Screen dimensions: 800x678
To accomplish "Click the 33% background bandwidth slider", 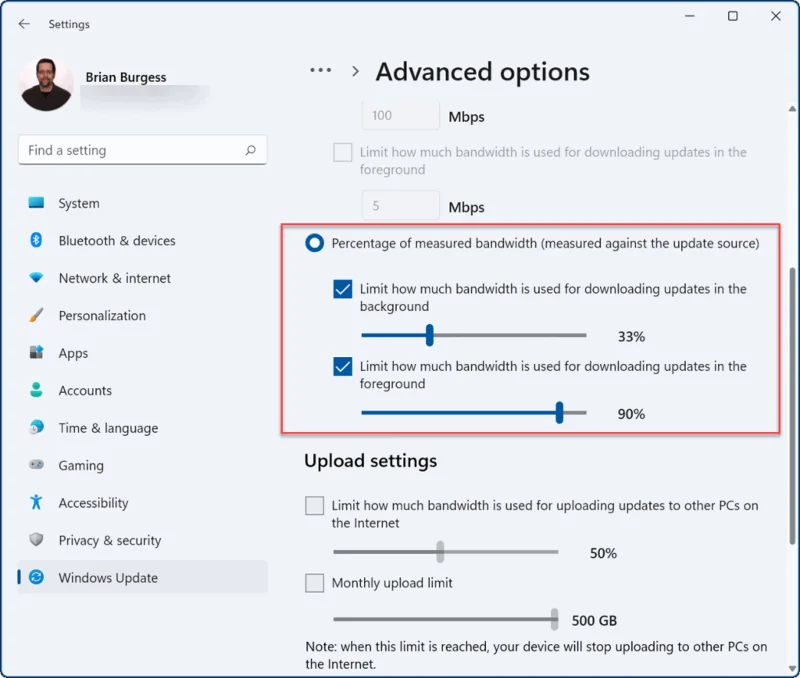I will tap(473, 335).
